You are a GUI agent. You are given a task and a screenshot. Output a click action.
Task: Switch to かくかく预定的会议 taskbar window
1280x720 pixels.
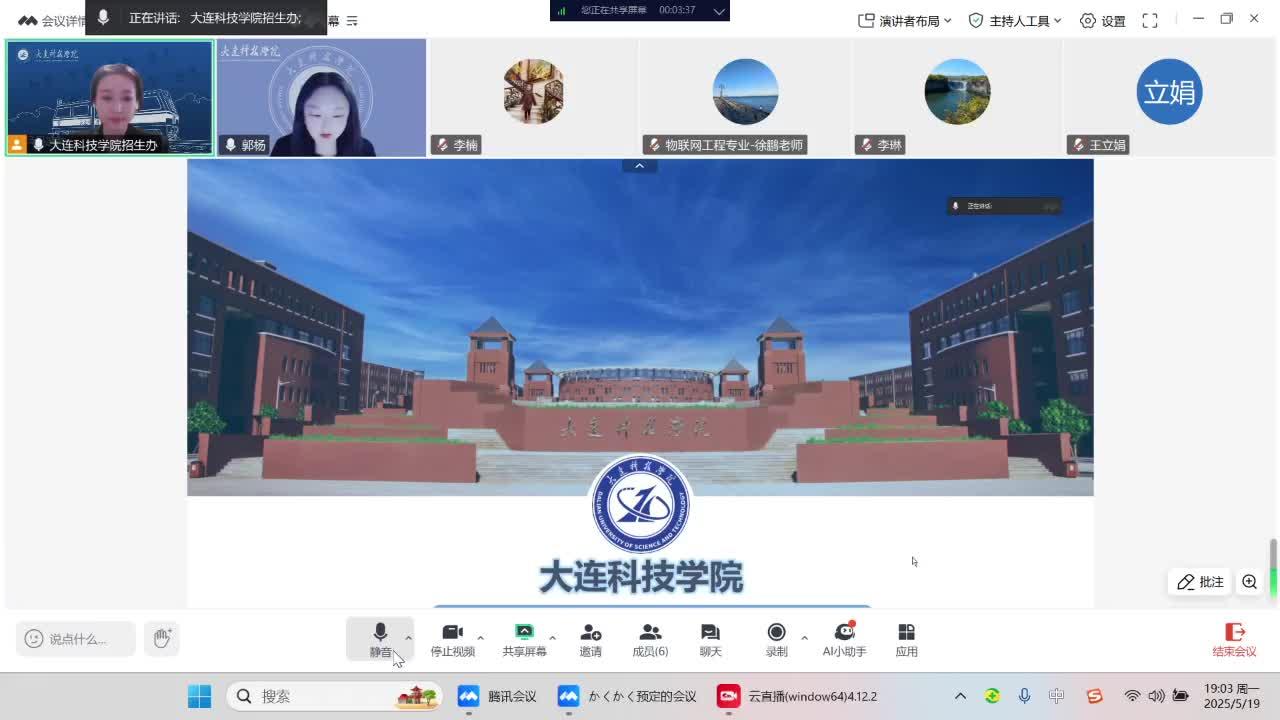click(628, 696)
